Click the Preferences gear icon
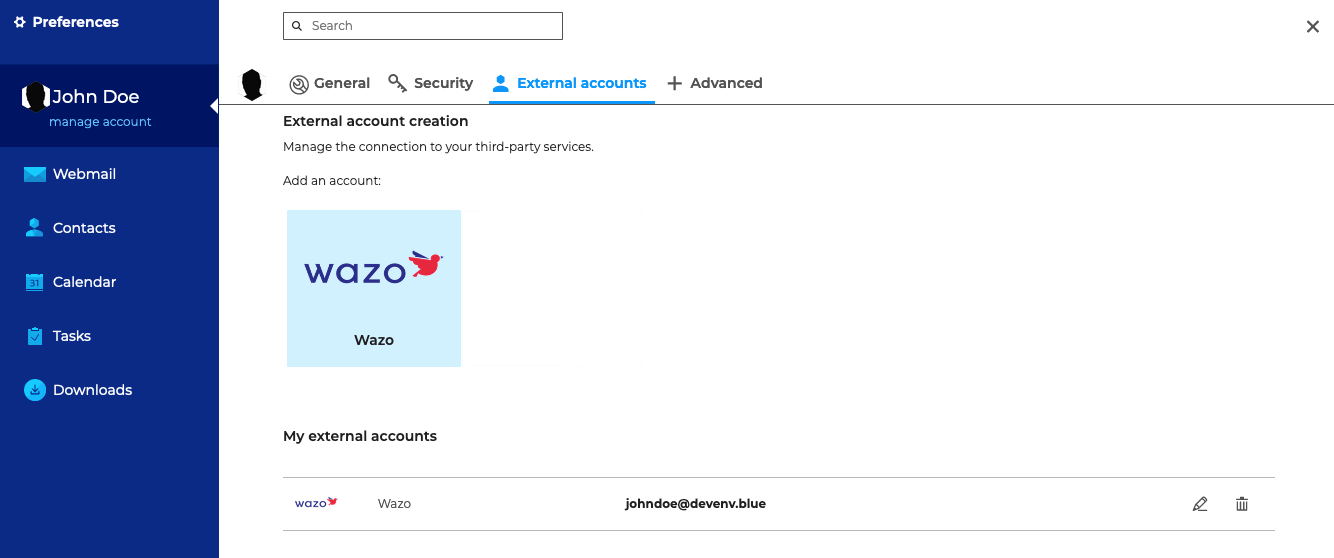 pos(20,22)
